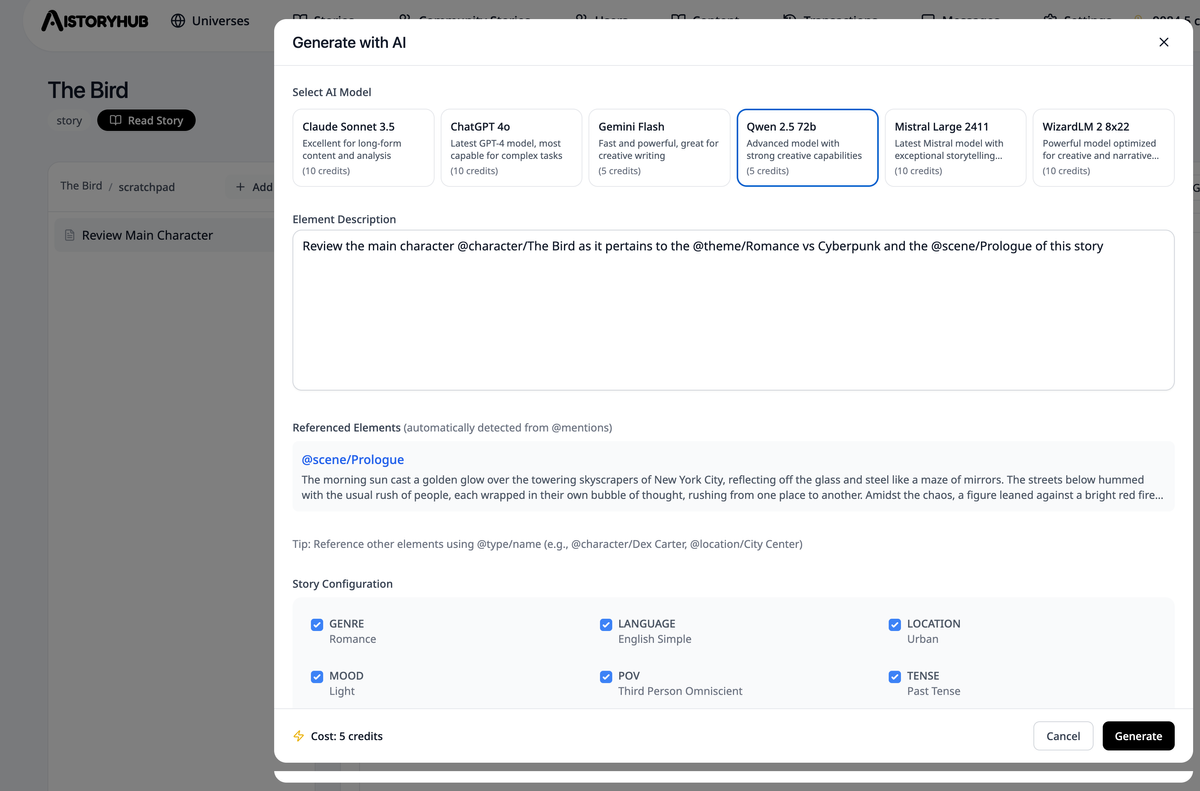The image size is (1200, 791).
Task: Open the @scene/Prologue referenced element link
Action: [x=353, y=459]
